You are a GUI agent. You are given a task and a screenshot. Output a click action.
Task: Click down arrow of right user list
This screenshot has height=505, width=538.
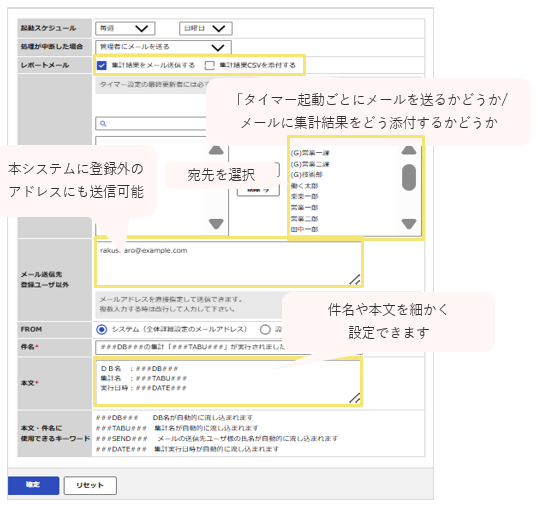tap(409, 224)
